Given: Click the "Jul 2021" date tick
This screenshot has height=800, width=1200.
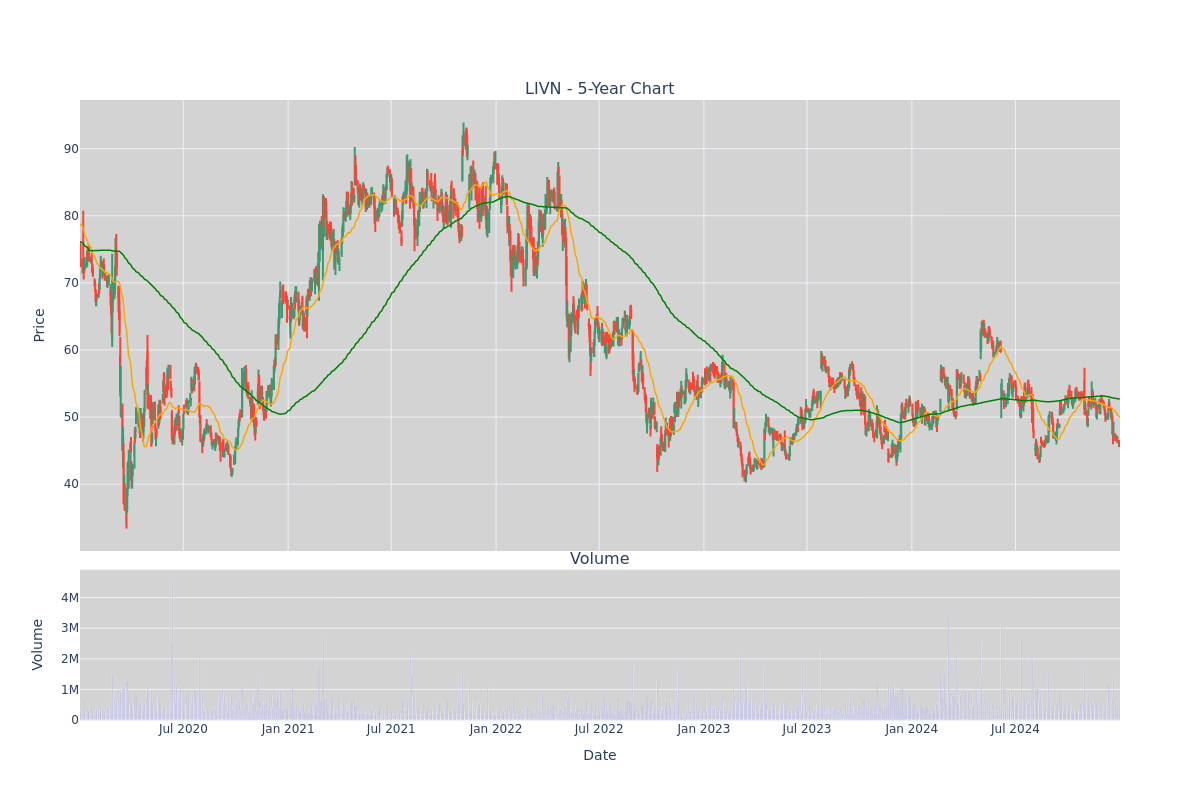Looking at the screenshot, I should click(391, 729).
